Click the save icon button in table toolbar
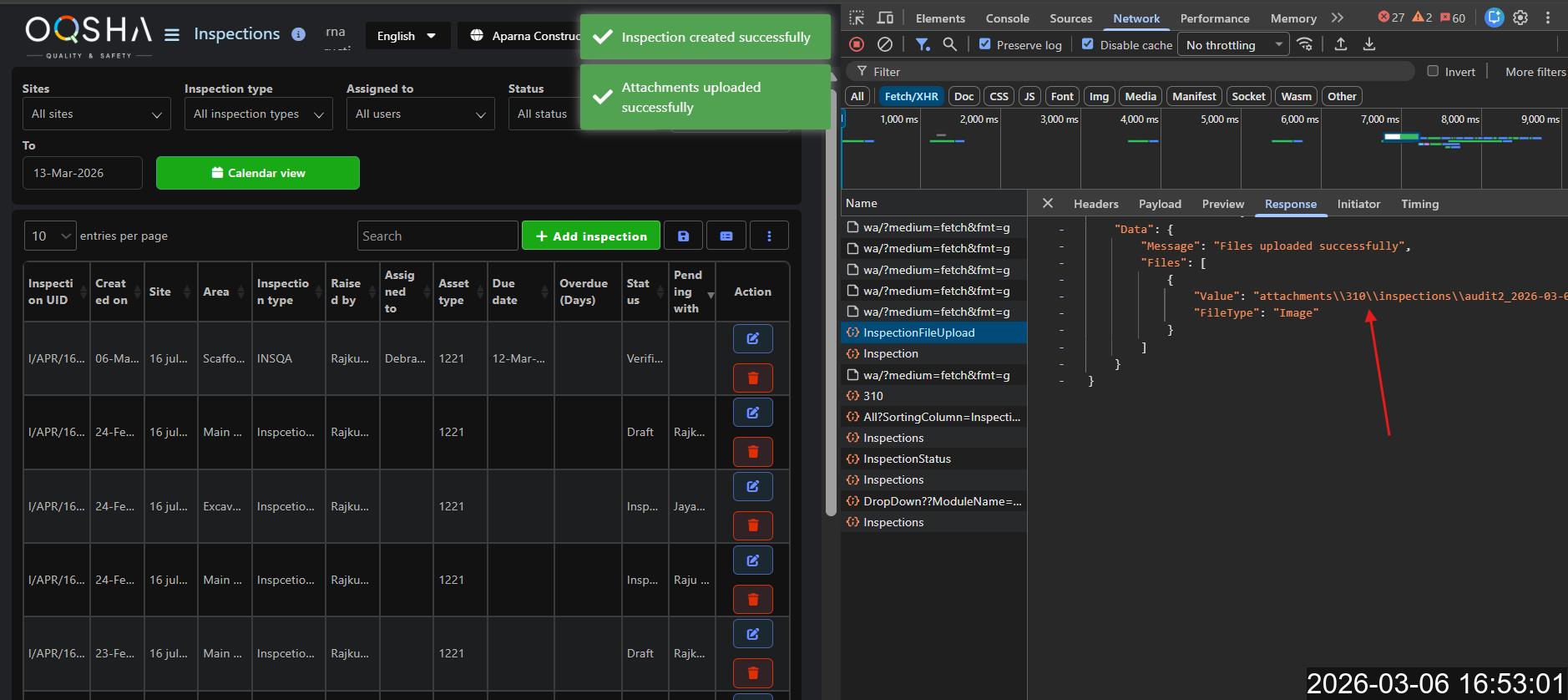 [683, 236]
